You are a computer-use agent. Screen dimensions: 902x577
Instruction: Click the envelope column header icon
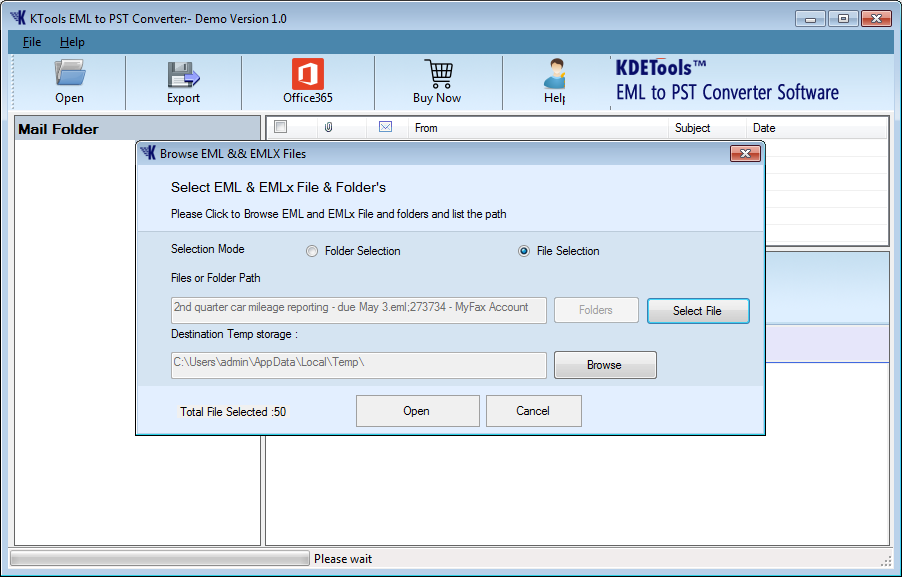click(385, 128)
